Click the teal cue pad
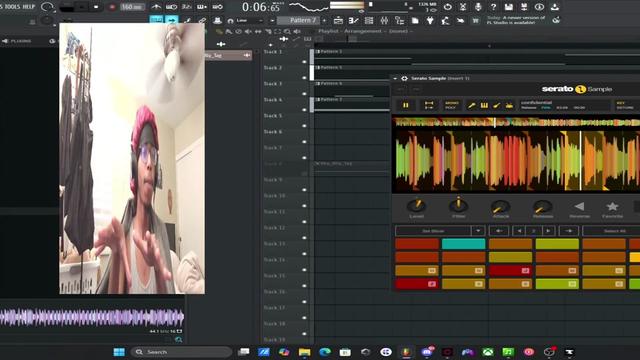Image resolution: width=640 pixels, height=360 pixels. click(463, 244)
